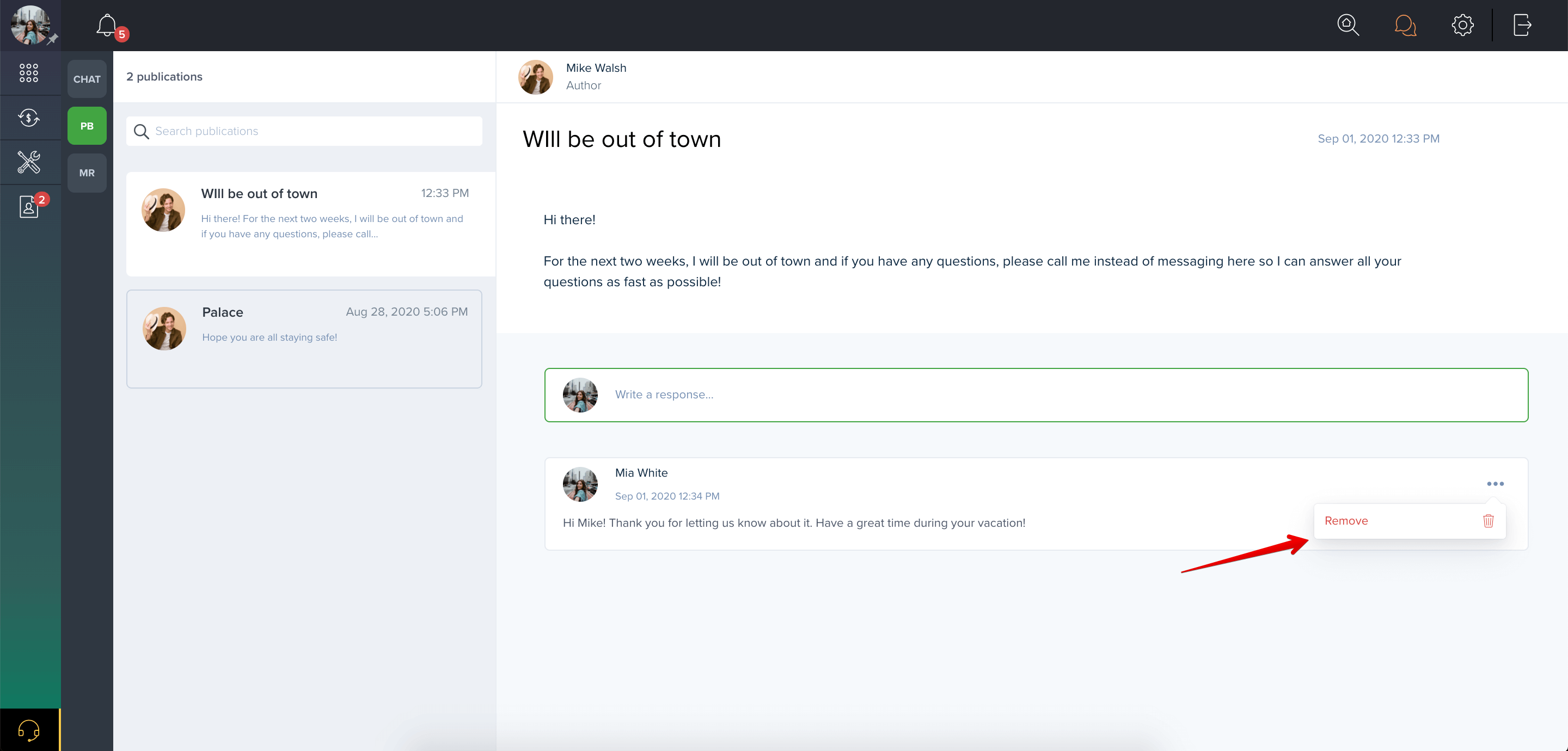
Task: Click the Write a response field
Action: pyautogui.click(x=1036, y=395)
